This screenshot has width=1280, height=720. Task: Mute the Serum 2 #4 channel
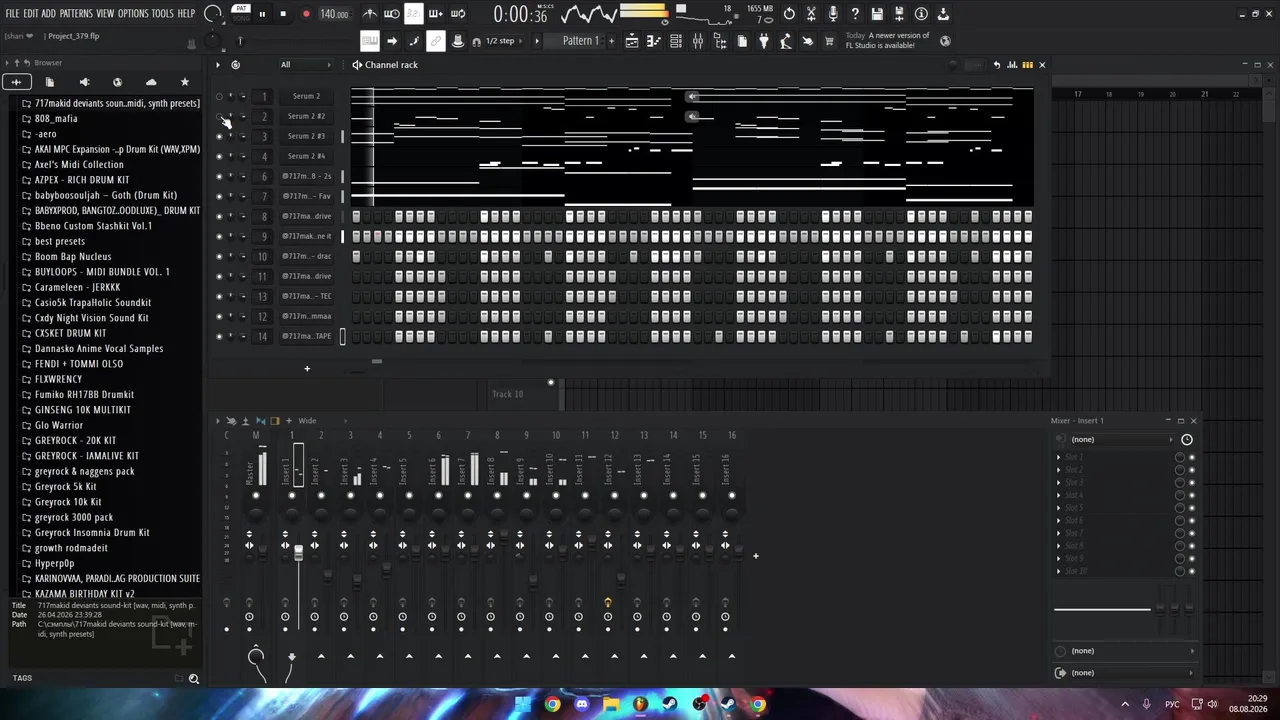point(219,156)
